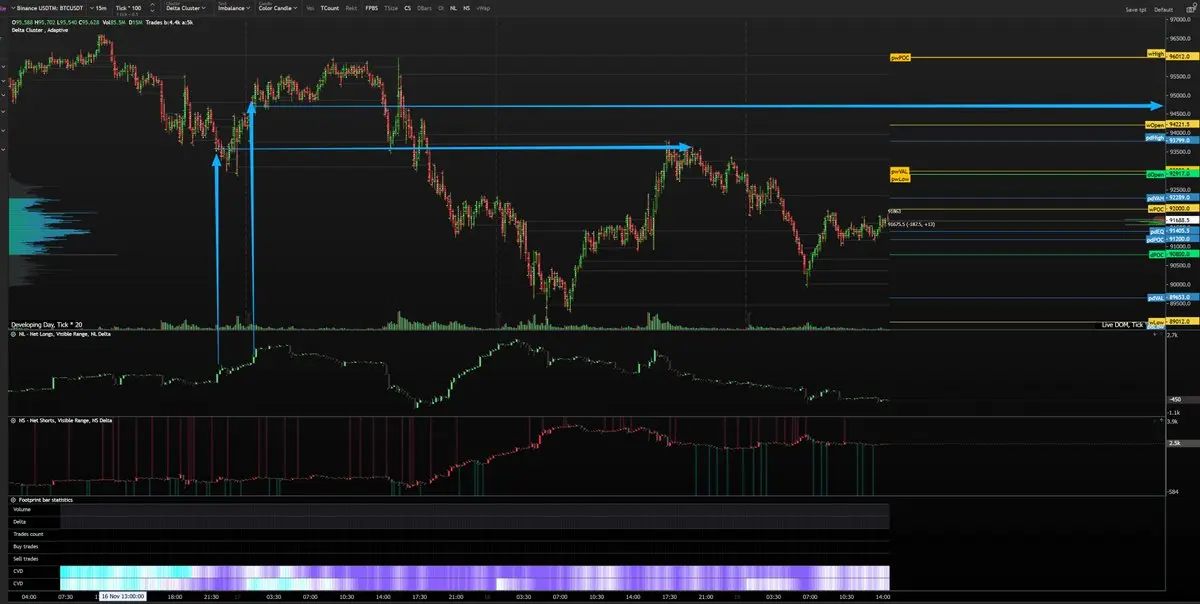
Task: Select the pwPOC level label
Action: click(900, 58)
